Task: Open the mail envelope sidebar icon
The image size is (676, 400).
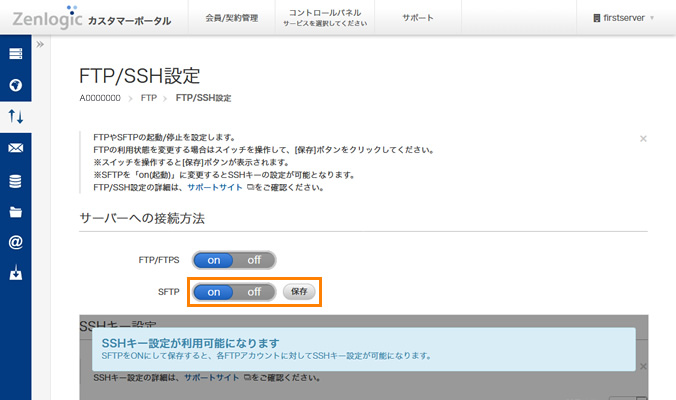Action: [16, 148]
